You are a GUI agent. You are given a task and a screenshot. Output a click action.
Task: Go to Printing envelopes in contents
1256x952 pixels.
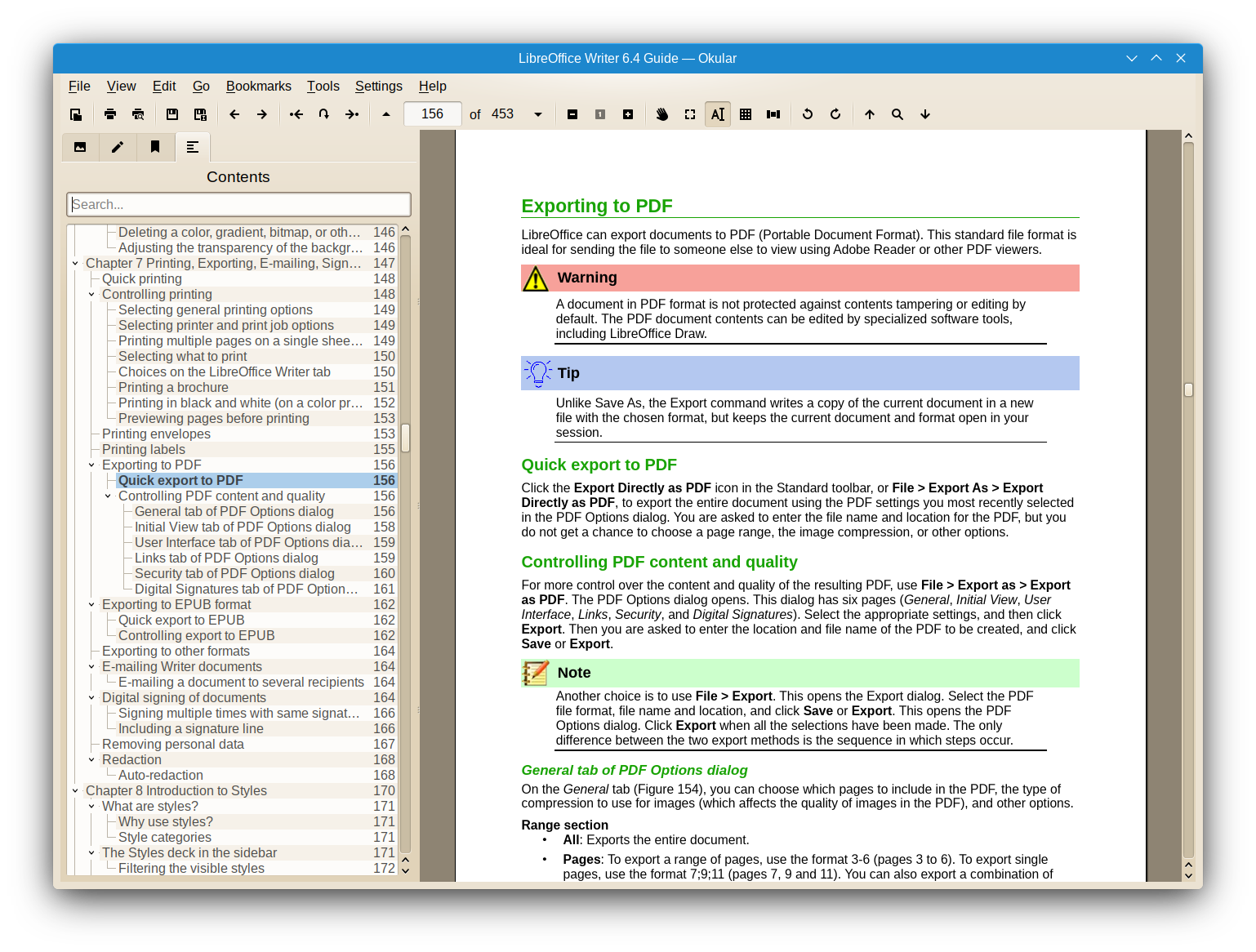tap(156, 434)
